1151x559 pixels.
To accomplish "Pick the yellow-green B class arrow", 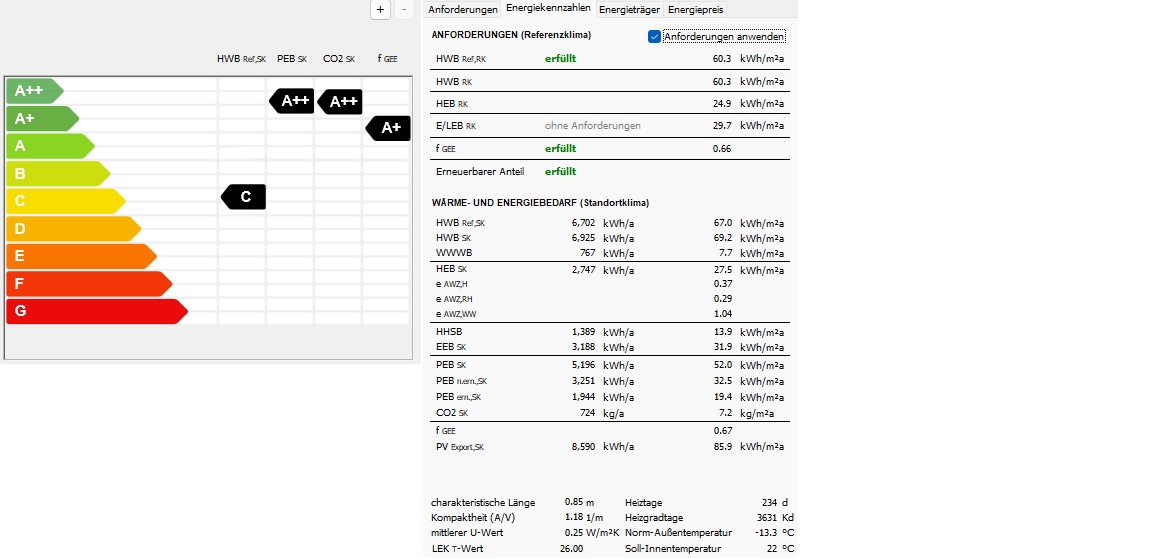I will 55,173.
